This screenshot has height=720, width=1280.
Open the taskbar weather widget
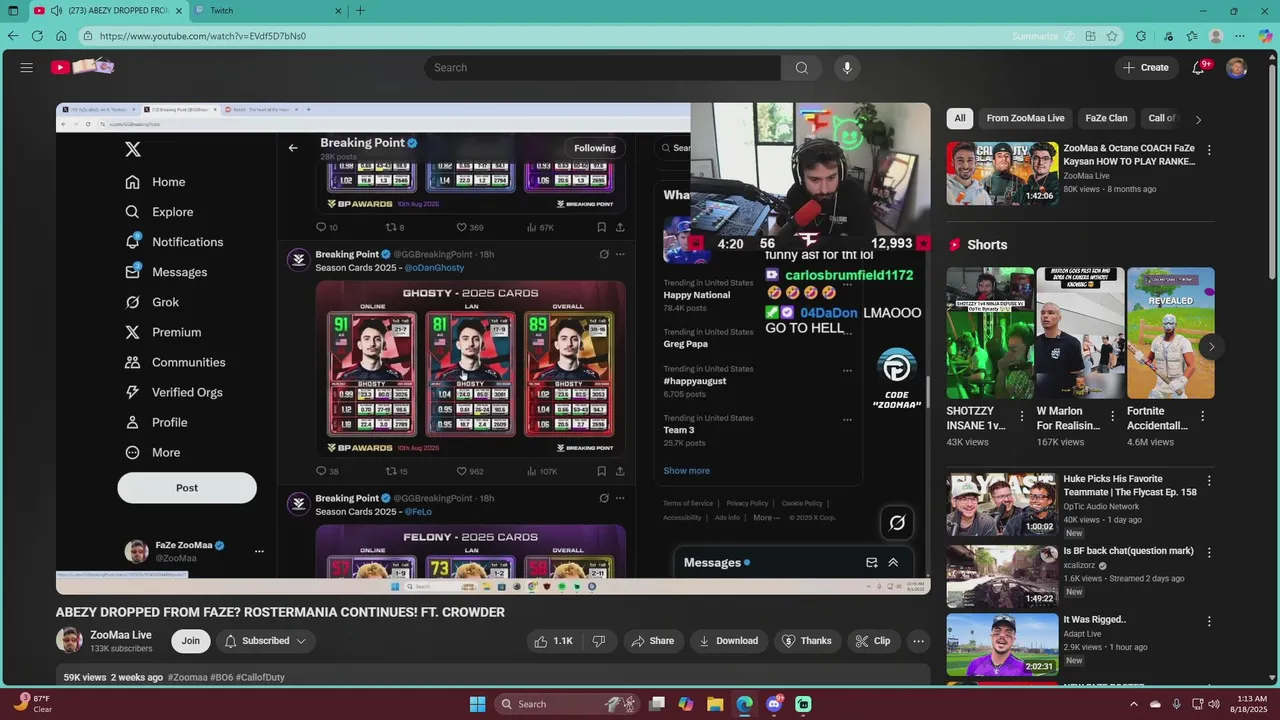tap(32, 704)
